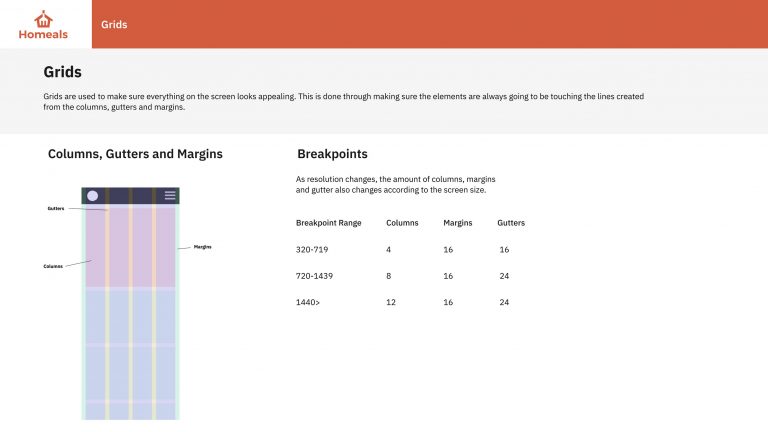This screenshot has width=768, height=432.
Task: Click the Columns label left of the mockup
Action: click(x=53, y=266)
